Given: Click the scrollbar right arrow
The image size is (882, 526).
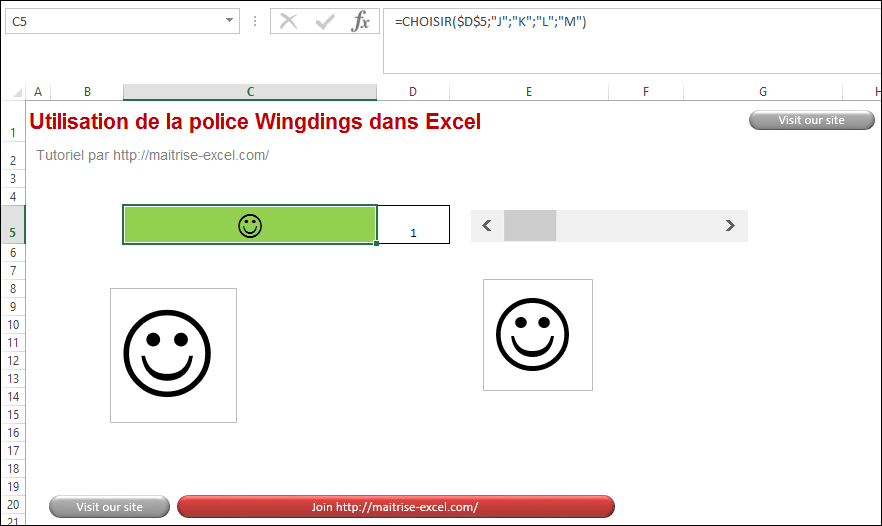Looking at the screenshot, I should click(730, 226).
